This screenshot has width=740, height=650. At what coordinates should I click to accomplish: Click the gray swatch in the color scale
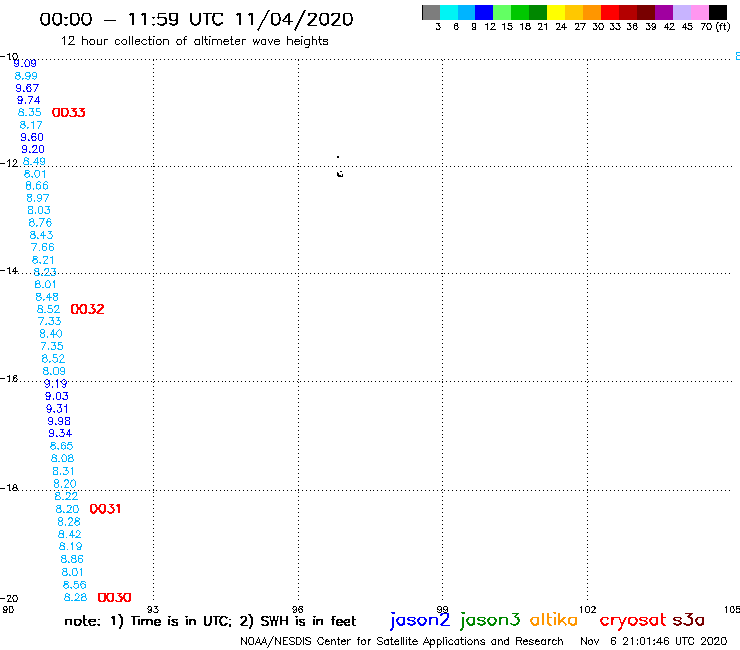pyautogui.click(x=431, y=12)
